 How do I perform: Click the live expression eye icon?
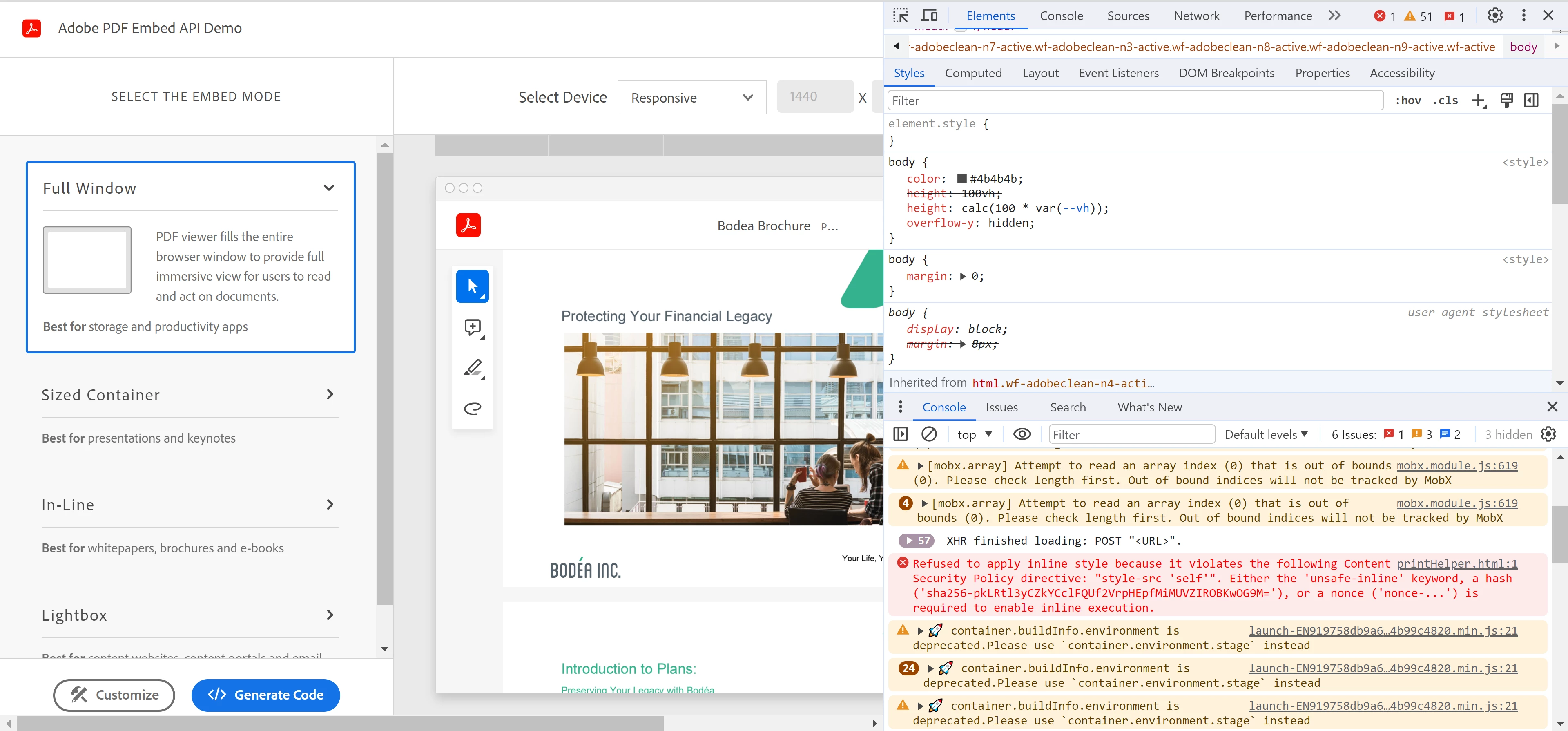[x=1022, y=434]
